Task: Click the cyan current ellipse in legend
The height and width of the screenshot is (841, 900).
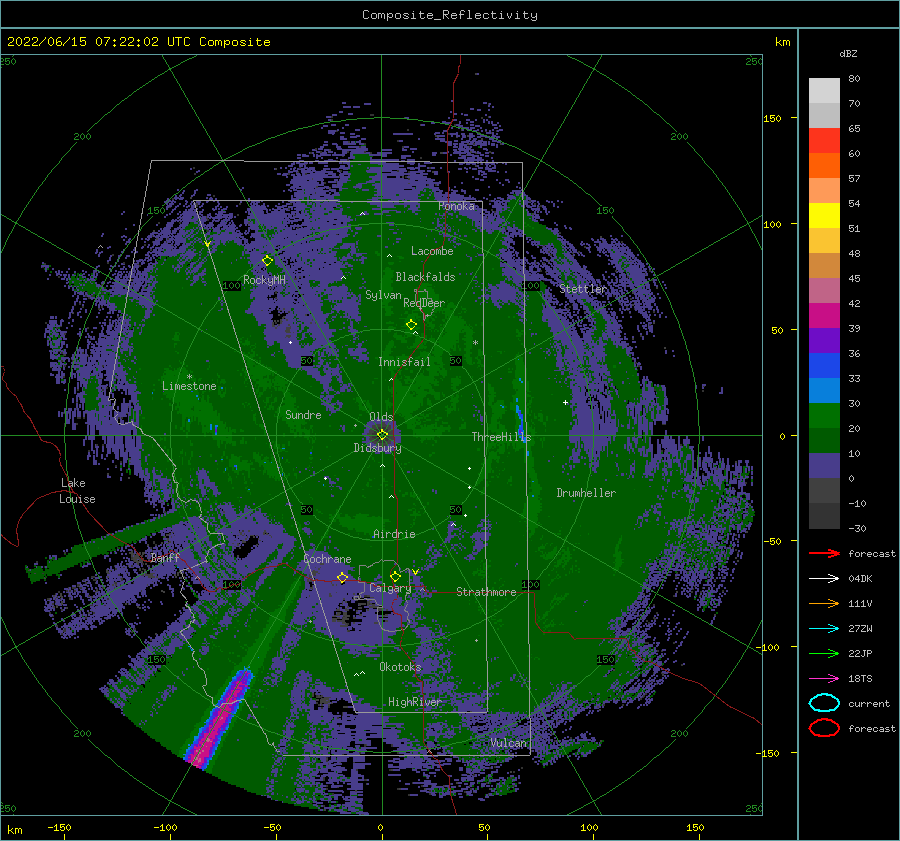Action: click(824, 703)
